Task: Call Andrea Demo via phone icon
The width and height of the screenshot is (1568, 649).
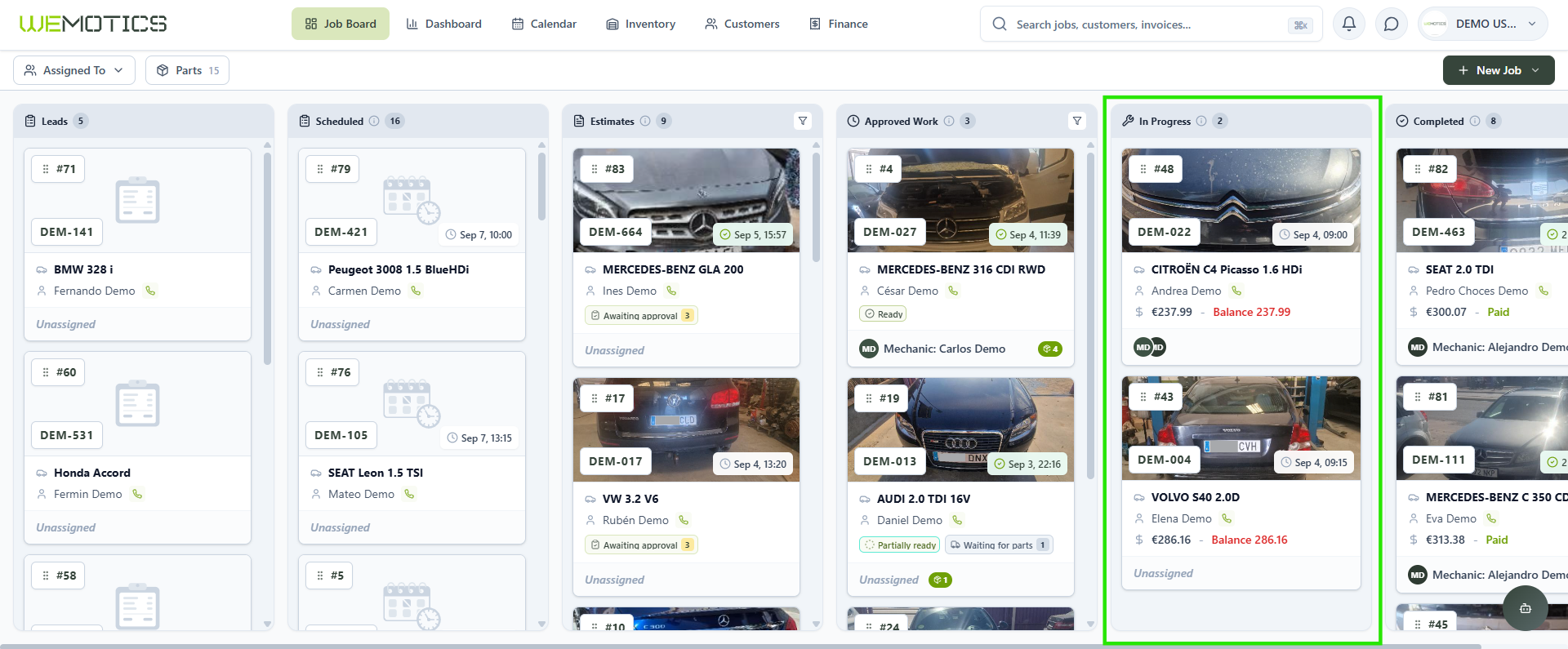Action: 1236,291
